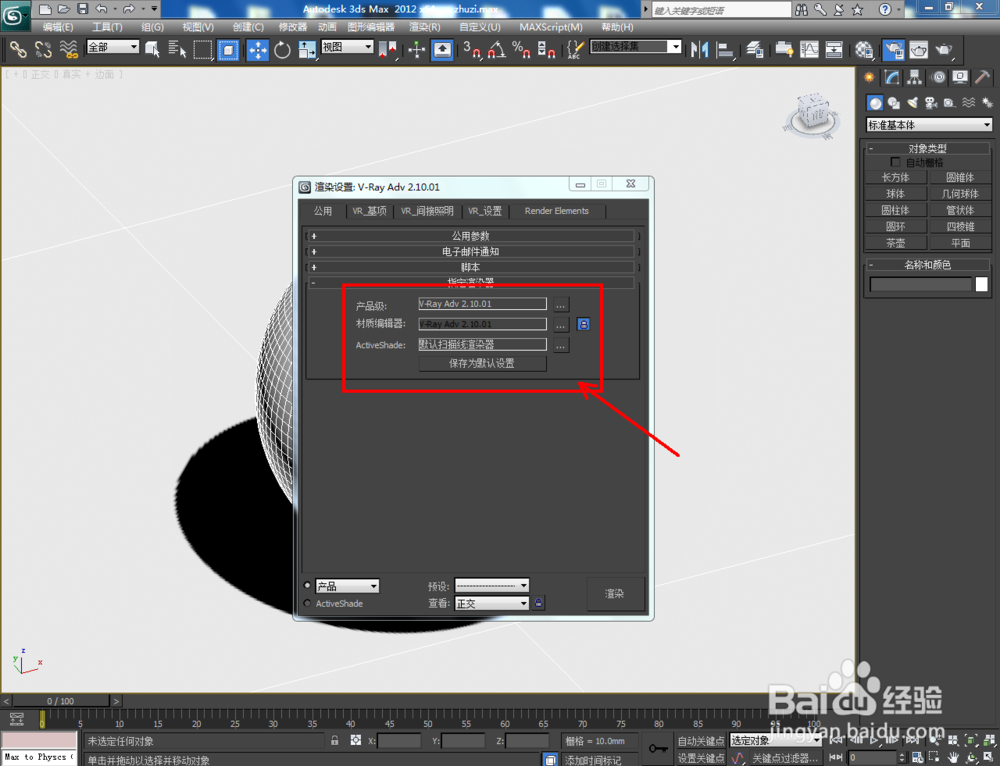Open the 标准基本体 object category dropdown
Screen dimensions: 1000x766
[x=929, y=125]
